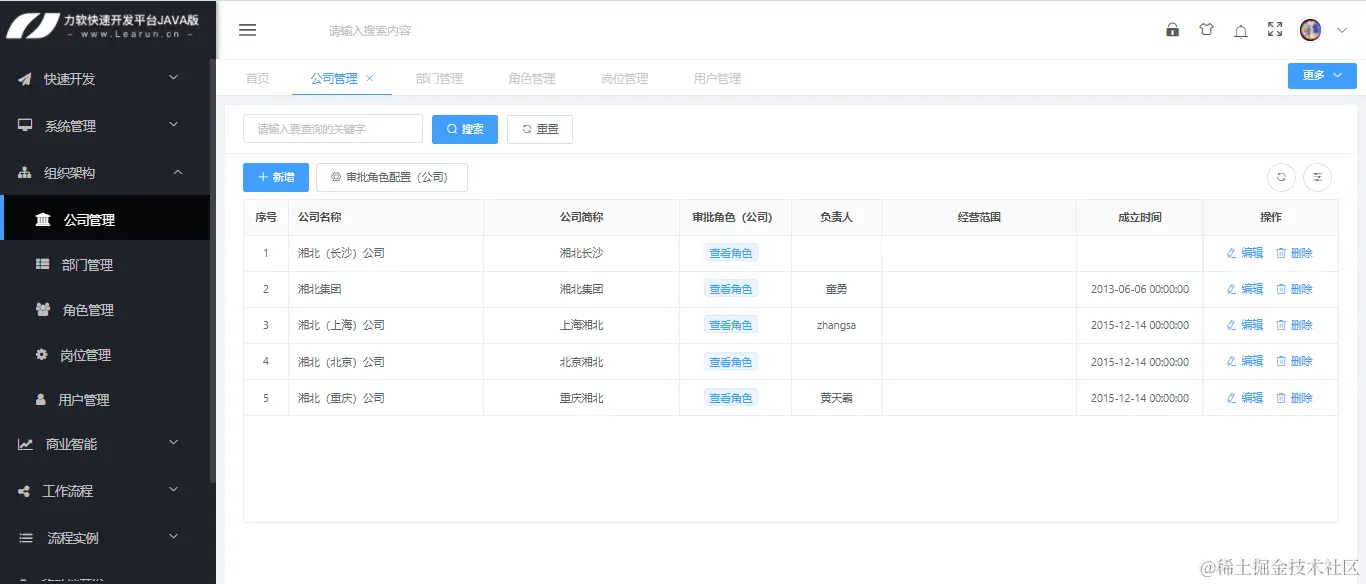
Task: Switch to the 角色管理 tab
Action: coord(531,77)
